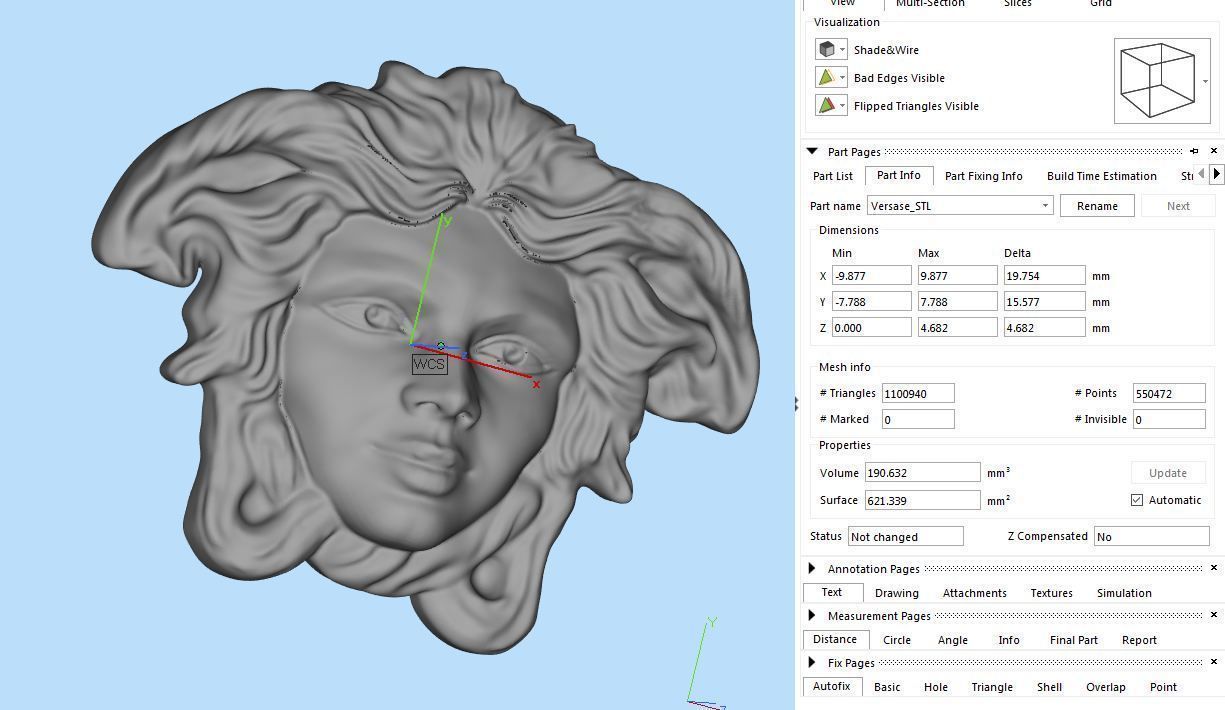The width and height of the screenshot is (1225, 710).
Task: Close the Measurement Pages panel
Action: pyautogui.click(x=1214, y=615)
